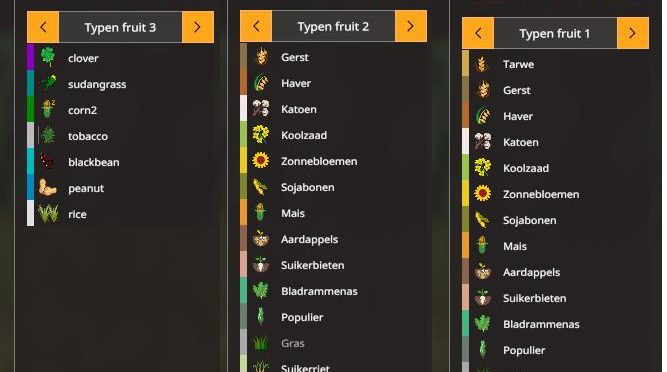Select the Tarwe wheat icon

tap(482, 64)
